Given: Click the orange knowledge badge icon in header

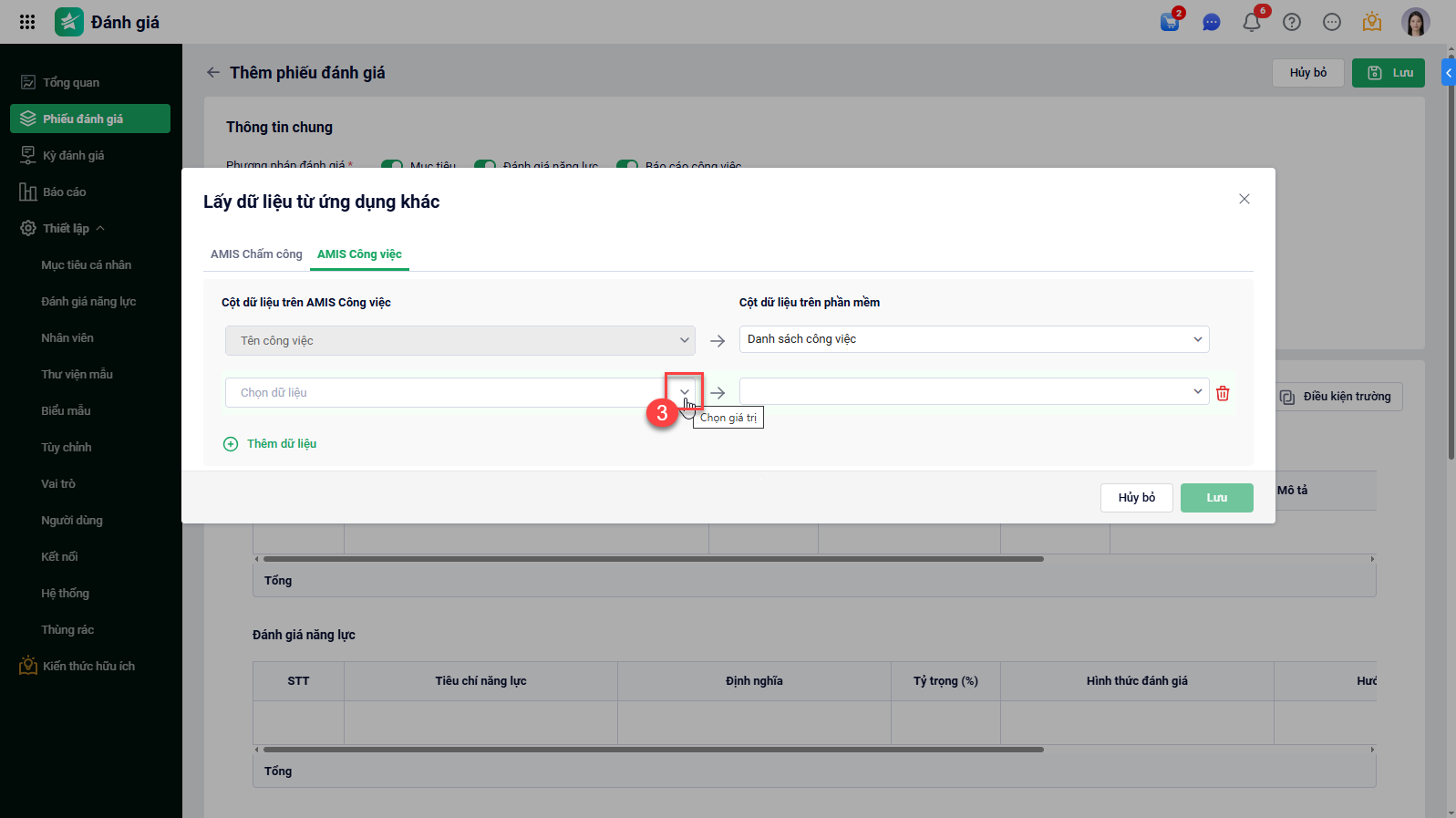Looking at the screenshot, I should [1372, 22].
